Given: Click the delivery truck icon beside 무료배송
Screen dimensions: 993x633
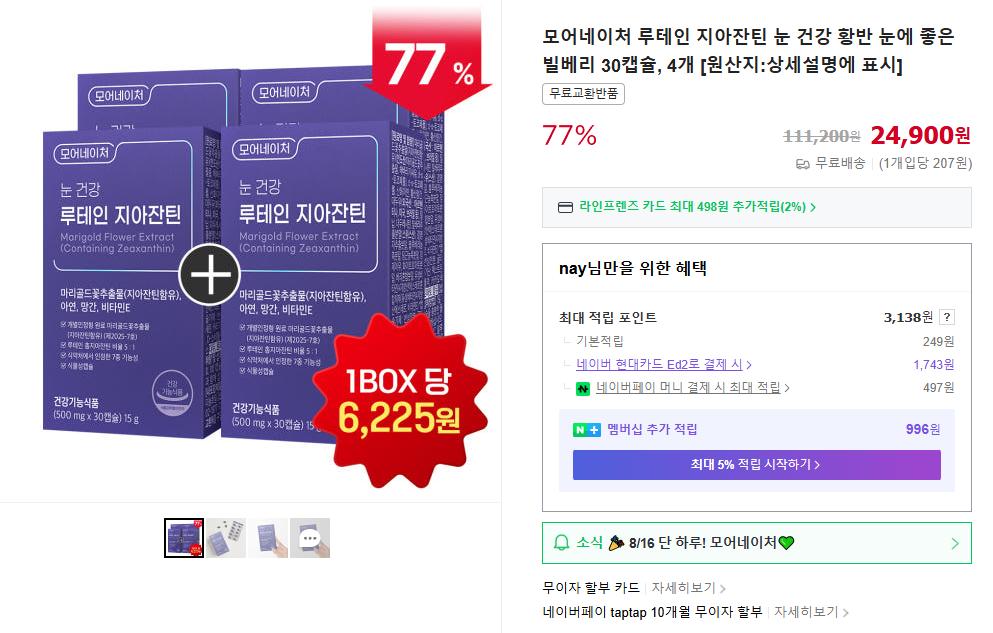Looking at the screenshot, I should click(x=802, y=164).
